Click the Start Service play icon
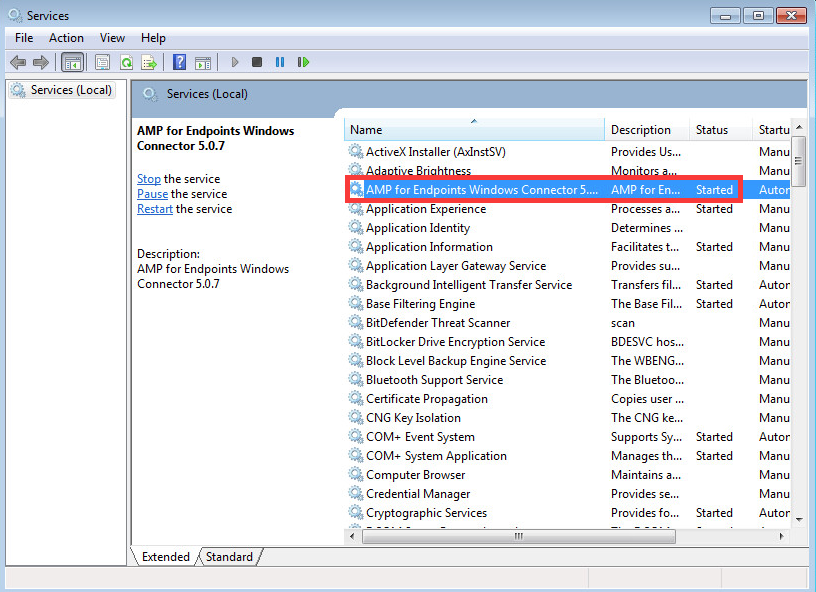816x592 pixels. pyautogui.click(x=235, y=62)
